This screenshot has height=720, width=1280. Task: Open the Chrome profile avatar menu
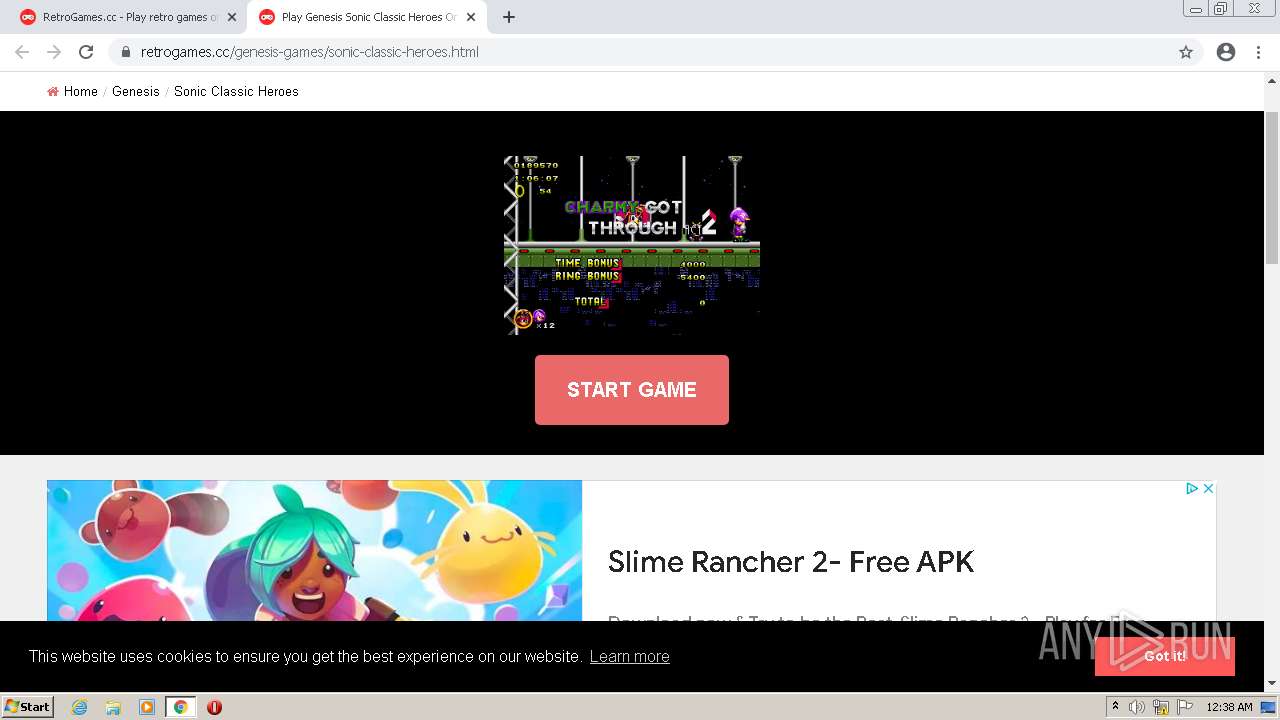coord(1226,52)
